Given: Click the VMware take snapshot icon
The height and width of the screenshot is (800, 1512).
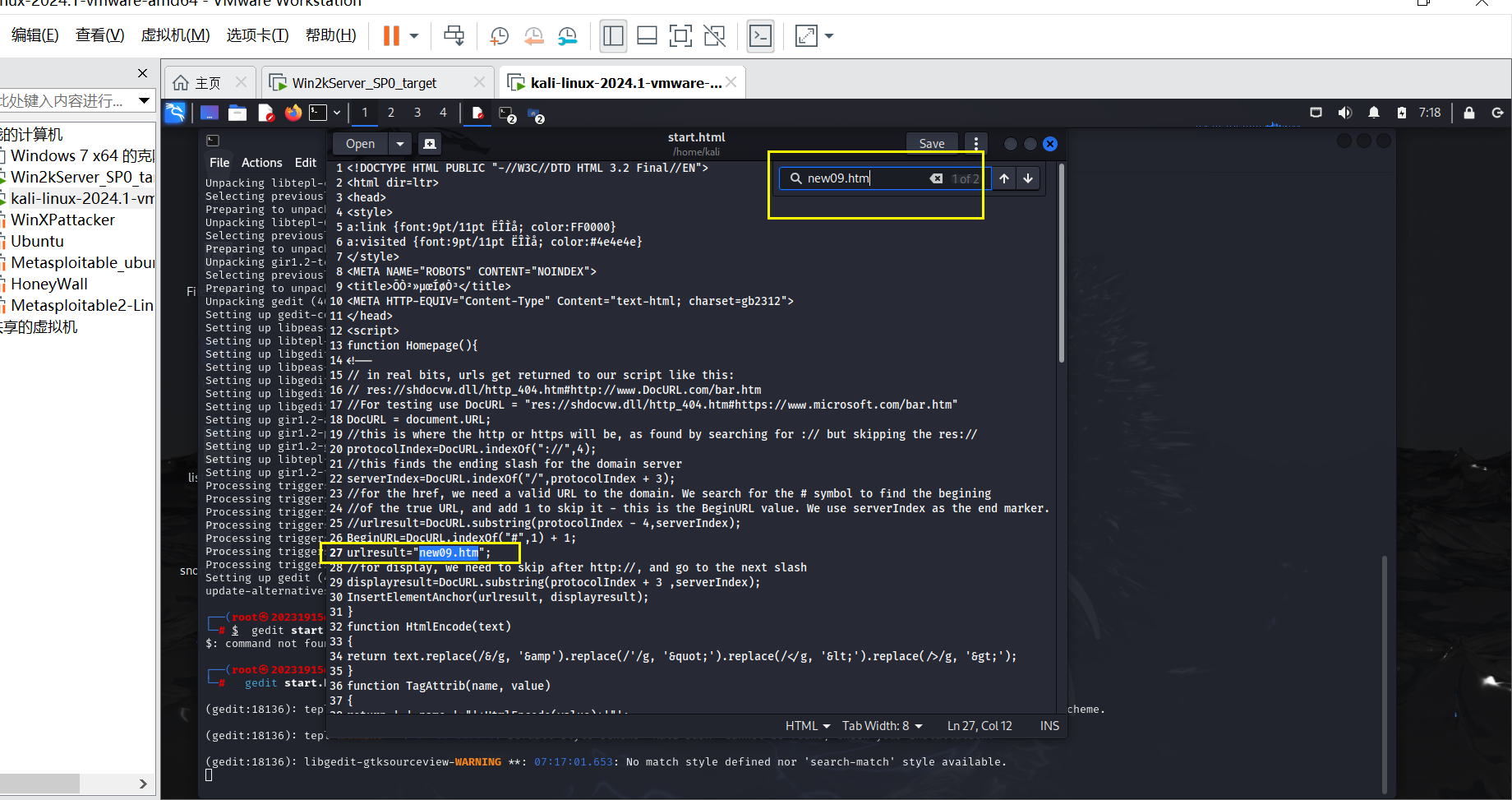Looking at the screenshot, I should point(499,36).
